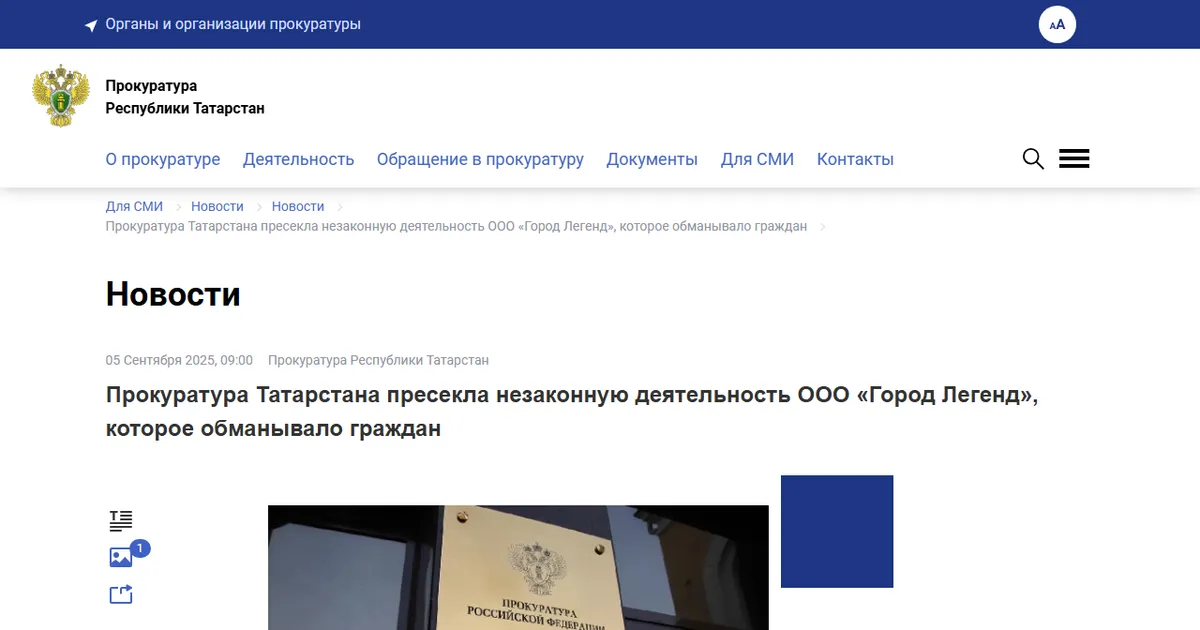
Task: Click the date '05 Сентября 2025, 09:00'
Action: (x=179, y=360)
